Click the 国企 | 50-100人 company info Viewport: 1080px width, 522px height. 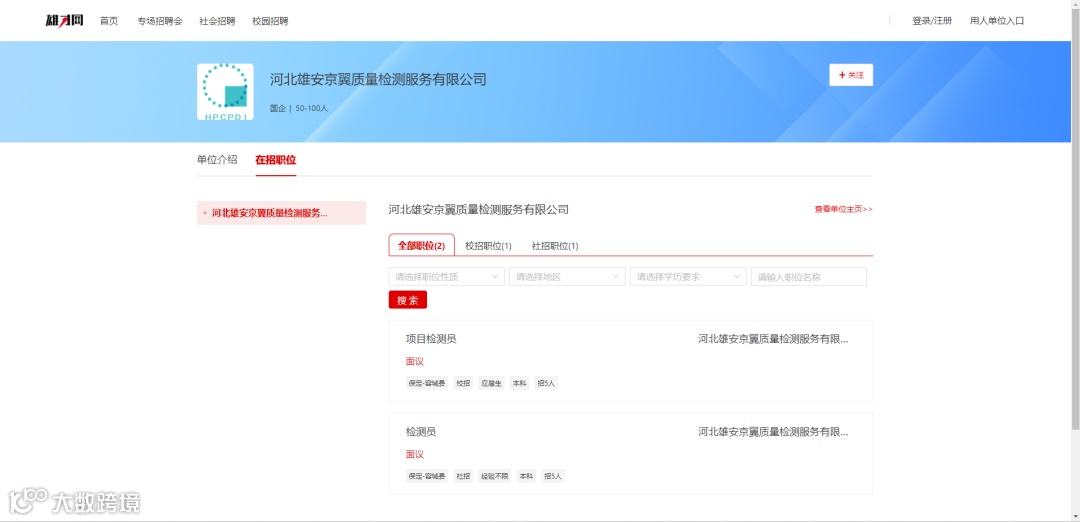click(x=299, y=108)
